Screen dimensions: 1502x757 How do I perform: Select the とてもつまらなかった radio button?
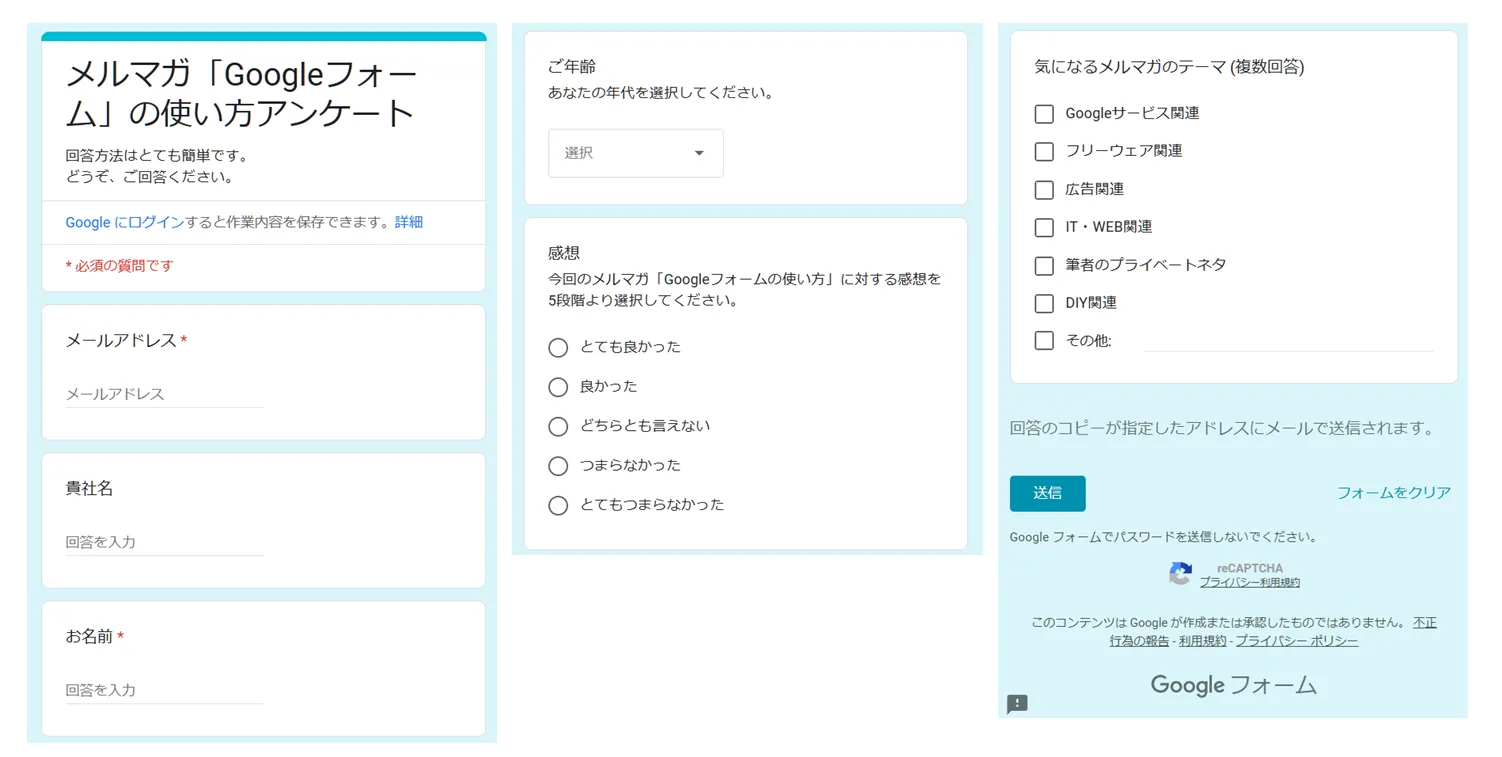click(558, 505)
